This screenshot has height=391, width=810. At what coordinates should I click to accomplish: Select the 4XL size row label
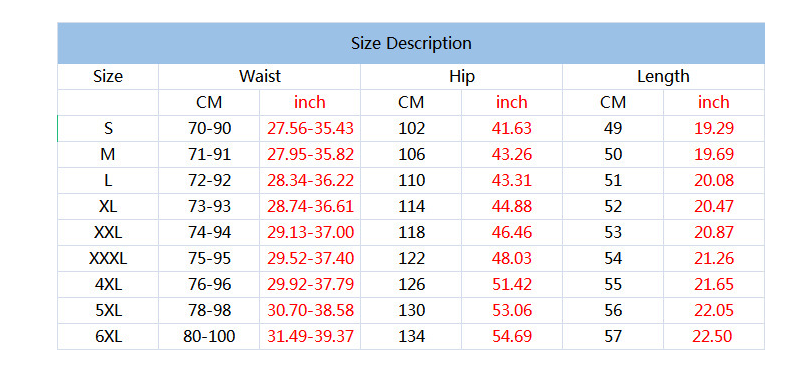click(x=108, y=285)
